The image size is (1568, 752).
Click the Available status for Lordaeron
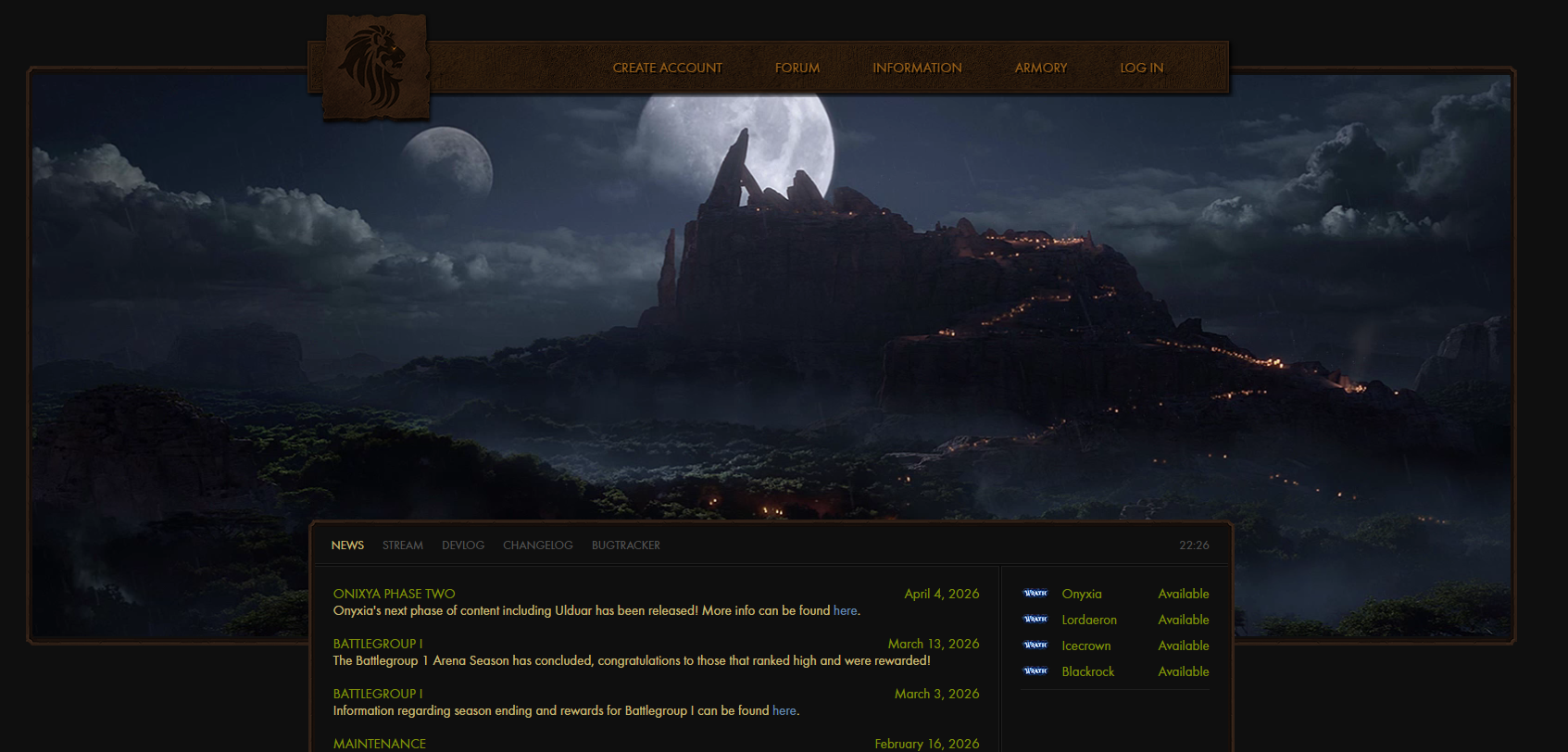pos(1184,620)
